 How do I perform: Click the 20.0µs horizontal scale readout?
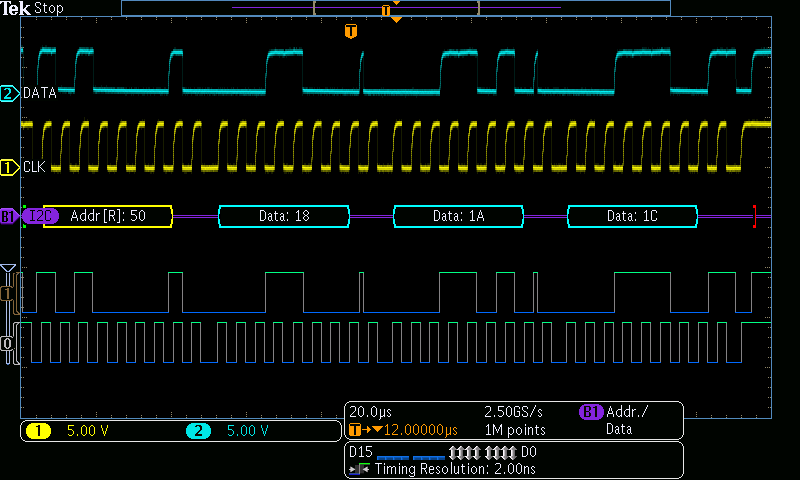coord(372,412)
